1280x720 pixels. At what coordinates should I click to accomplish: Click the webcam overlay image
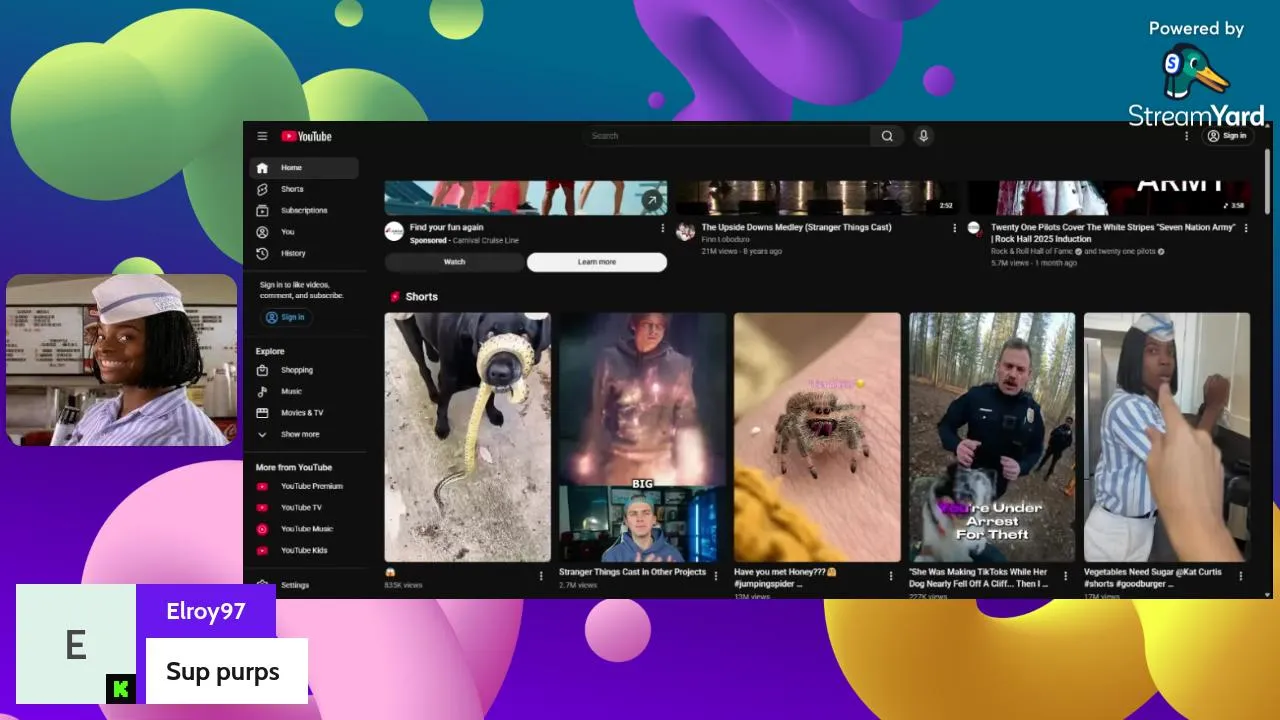point(122,360)
